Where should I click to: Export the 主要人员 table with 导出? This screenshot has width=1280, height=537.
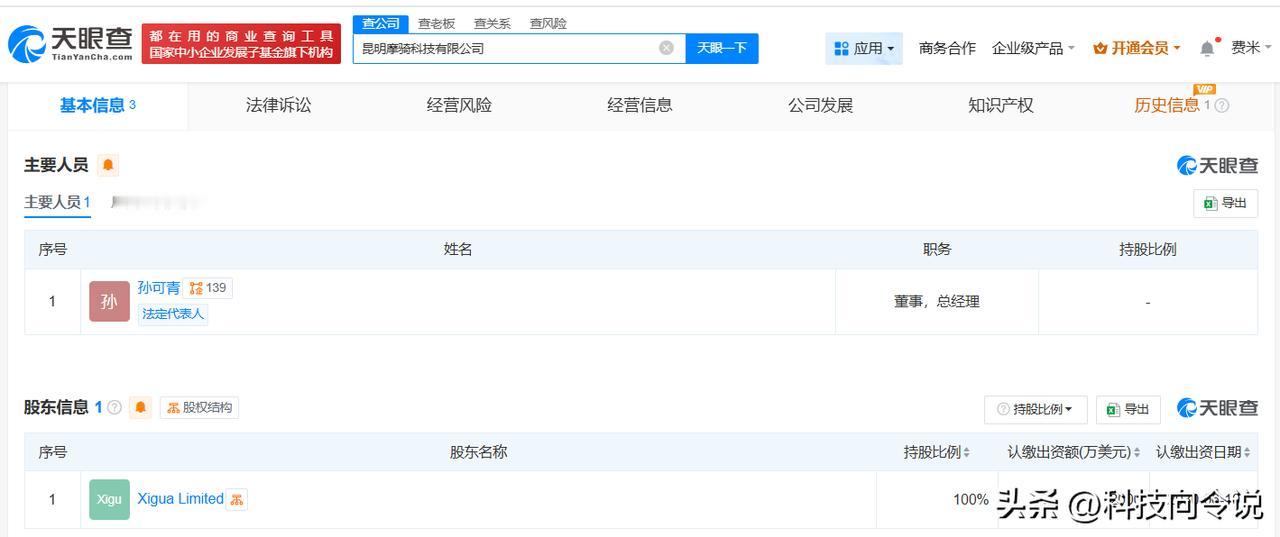pos(1225,203)
